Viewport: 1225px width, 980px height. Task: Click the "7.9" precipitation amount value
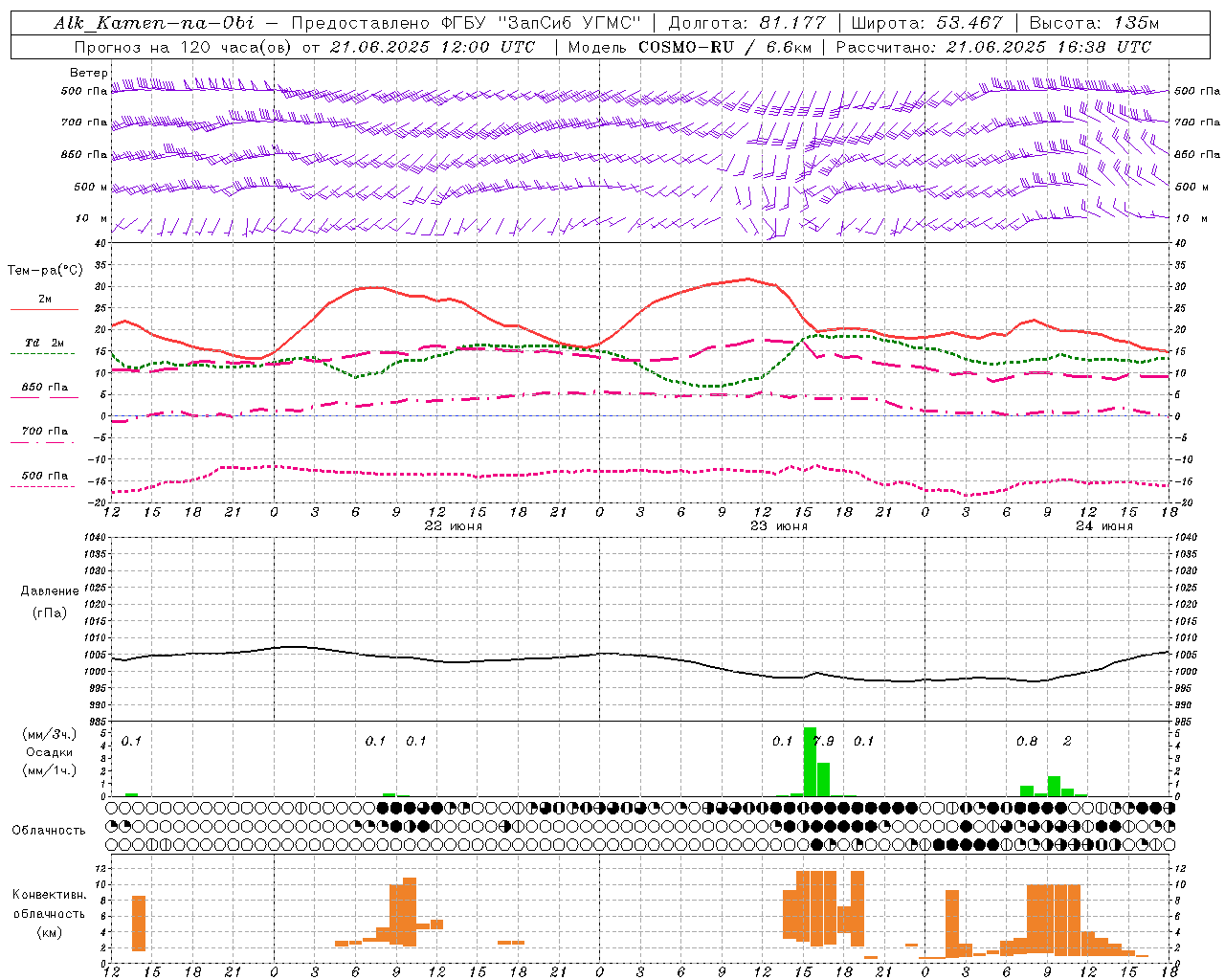pos(823,741)
